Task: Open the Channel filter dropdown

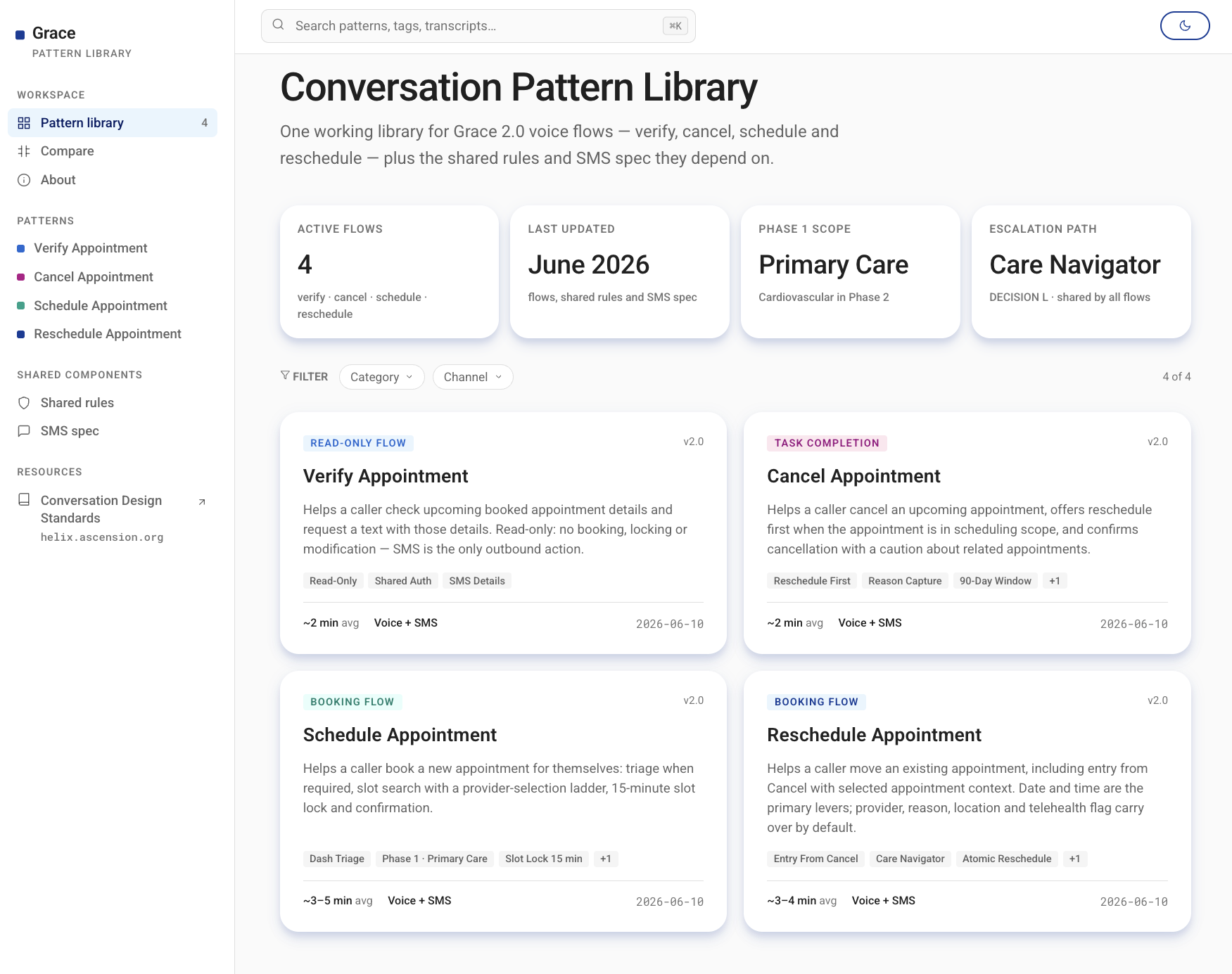Action: [x=473, y=377]
